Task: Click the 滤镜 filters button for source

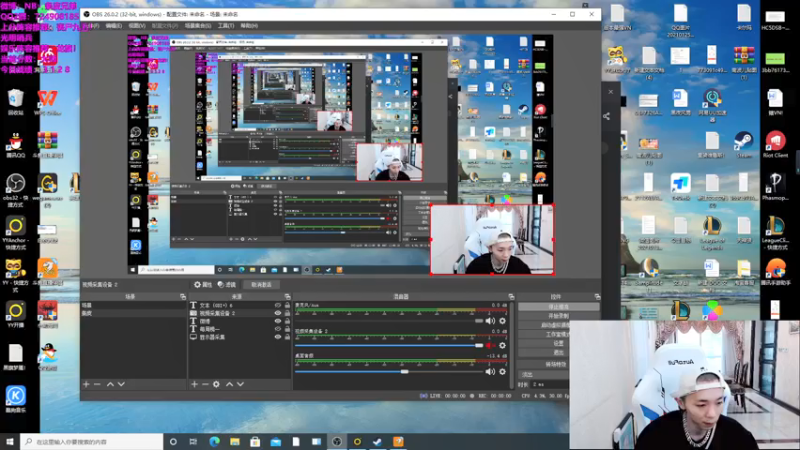Action: click(227, 285)
